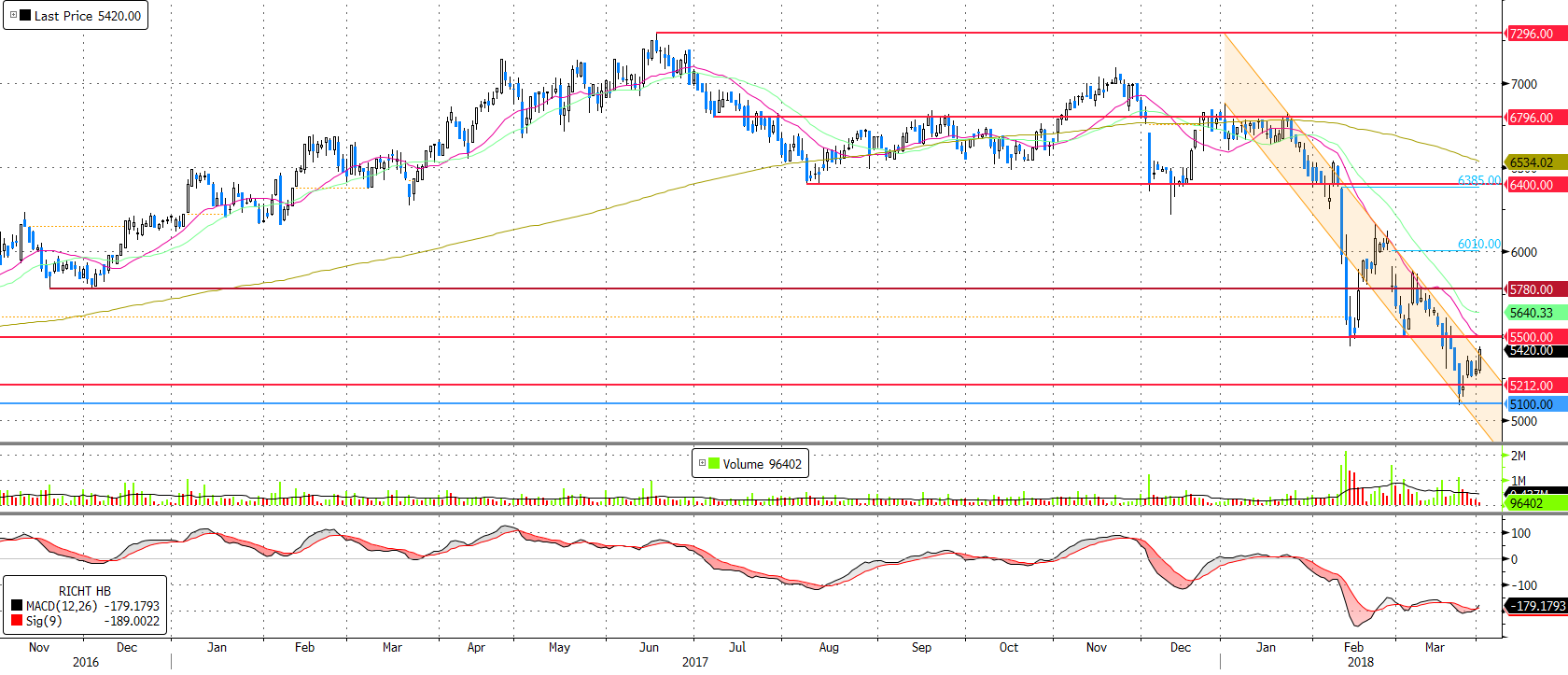This screenshot has height=675, width=1568.
Task: Click the 6000 price axis tick
Action: 1524,252
